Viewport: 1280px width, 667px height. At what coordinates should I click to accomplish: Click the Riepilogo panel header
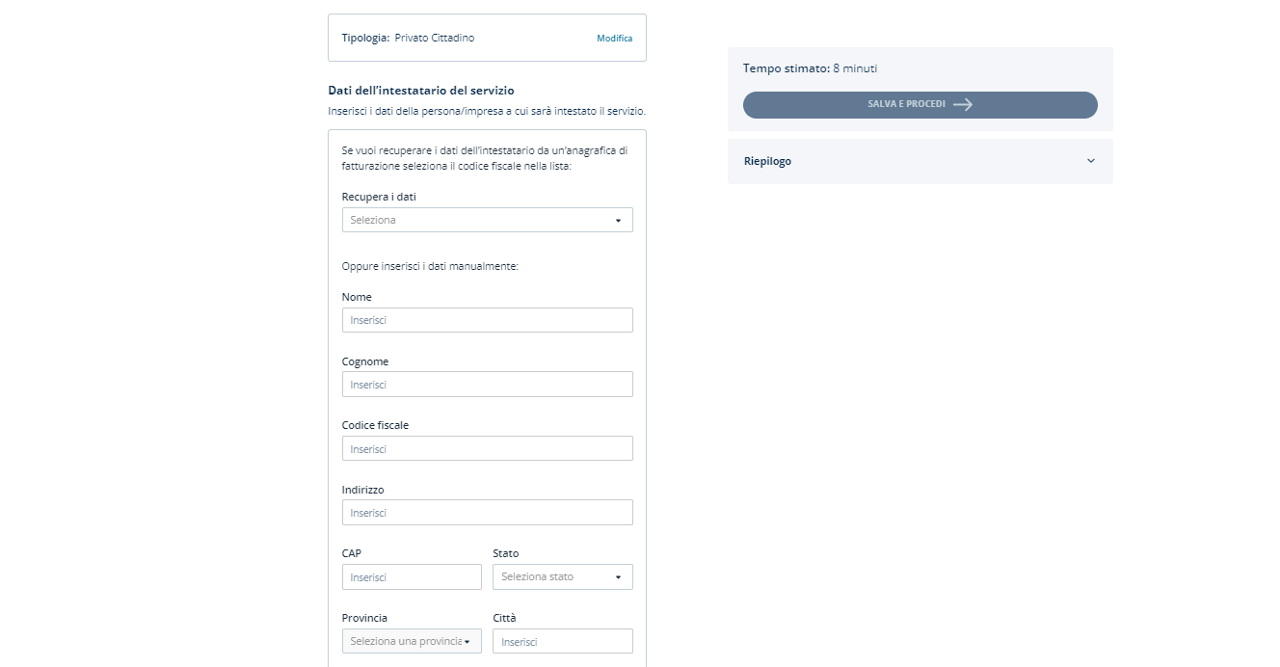point(900,161)
